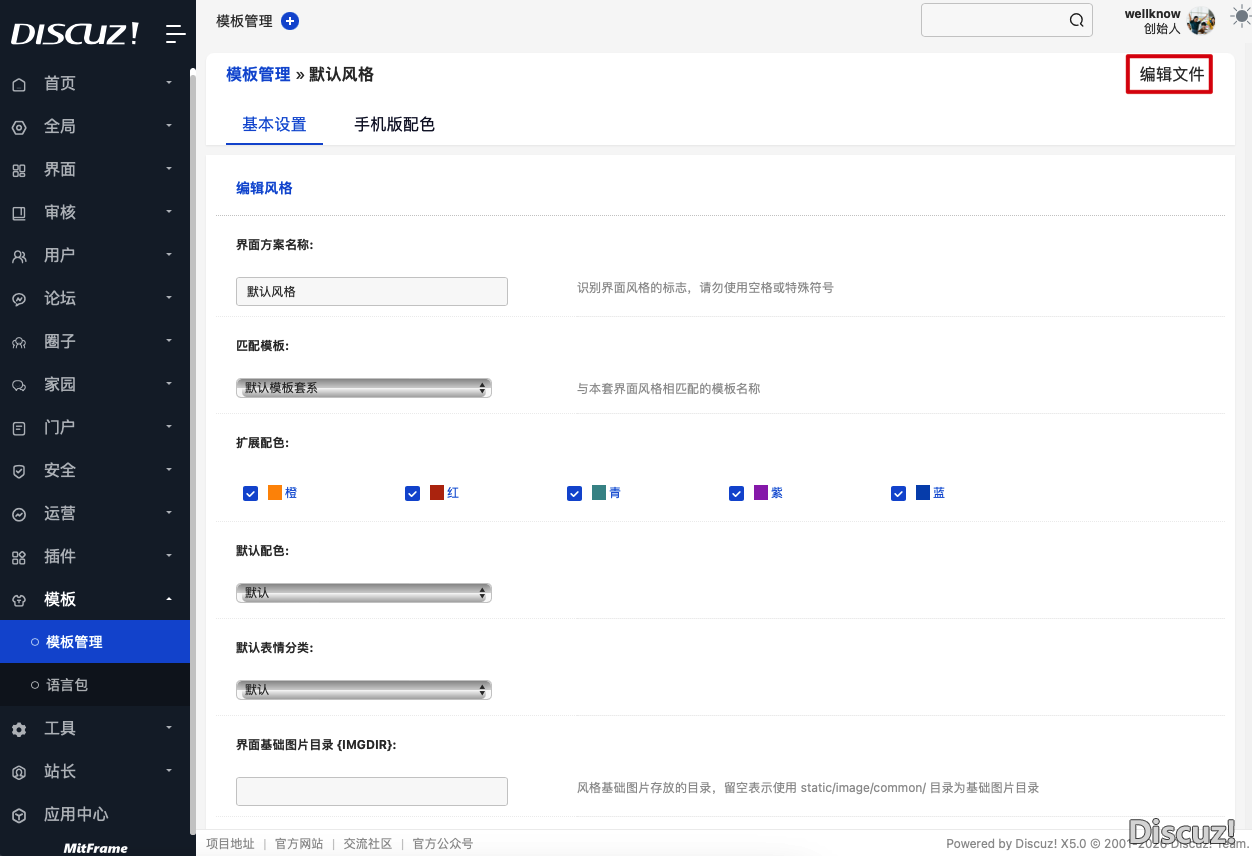Open the wellknow user avatar

(1201, 21)
